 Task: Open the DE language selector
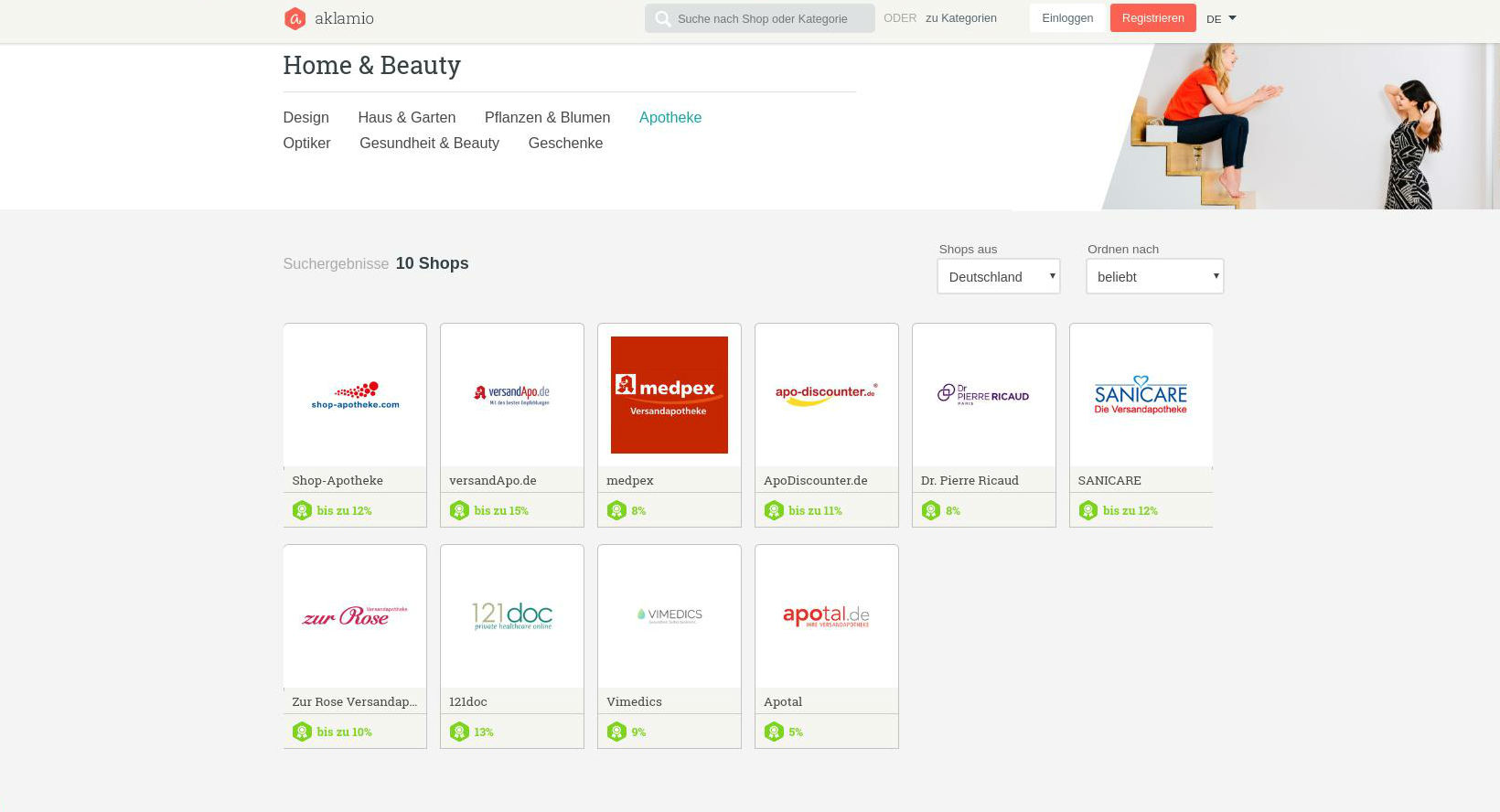(x=1221, y=18)
